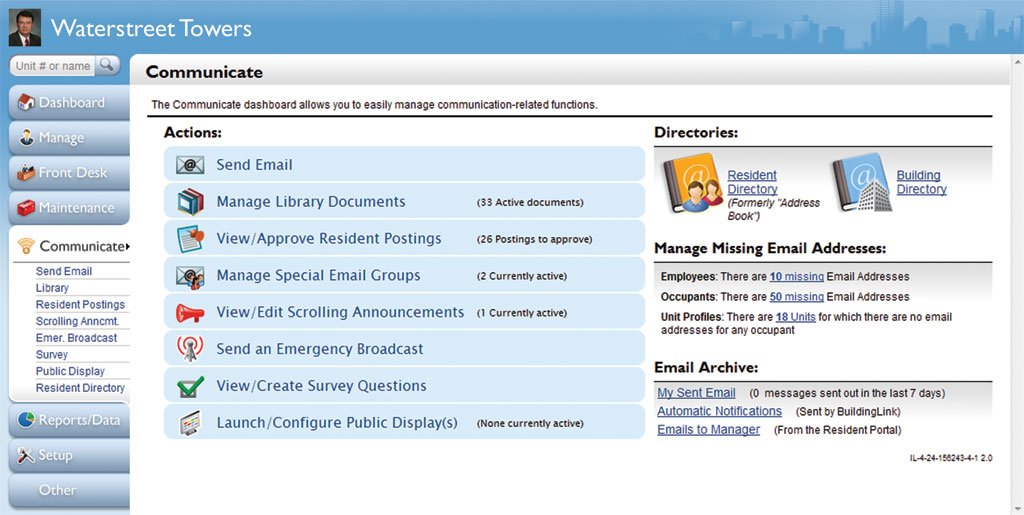Select Library in sidebar submenu
This screenshot has height=515, width=1024.
tap(52, 288)
